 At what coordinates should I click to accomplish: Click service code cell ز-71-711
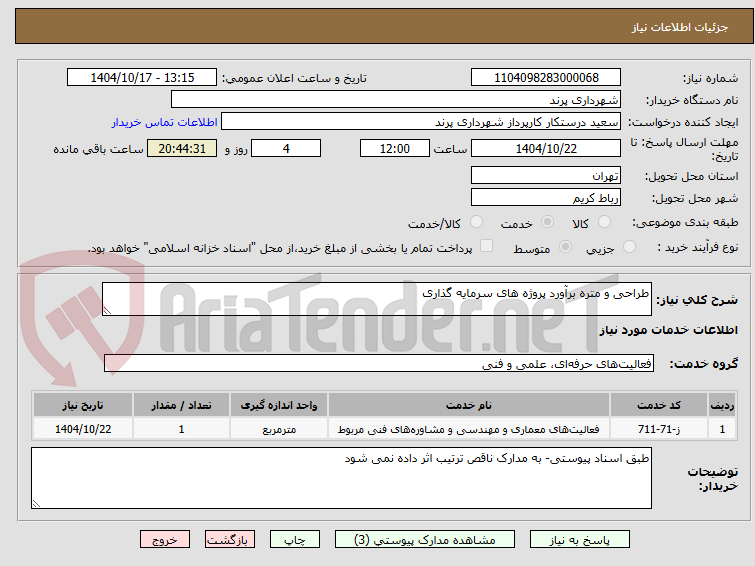pos(659,429)
